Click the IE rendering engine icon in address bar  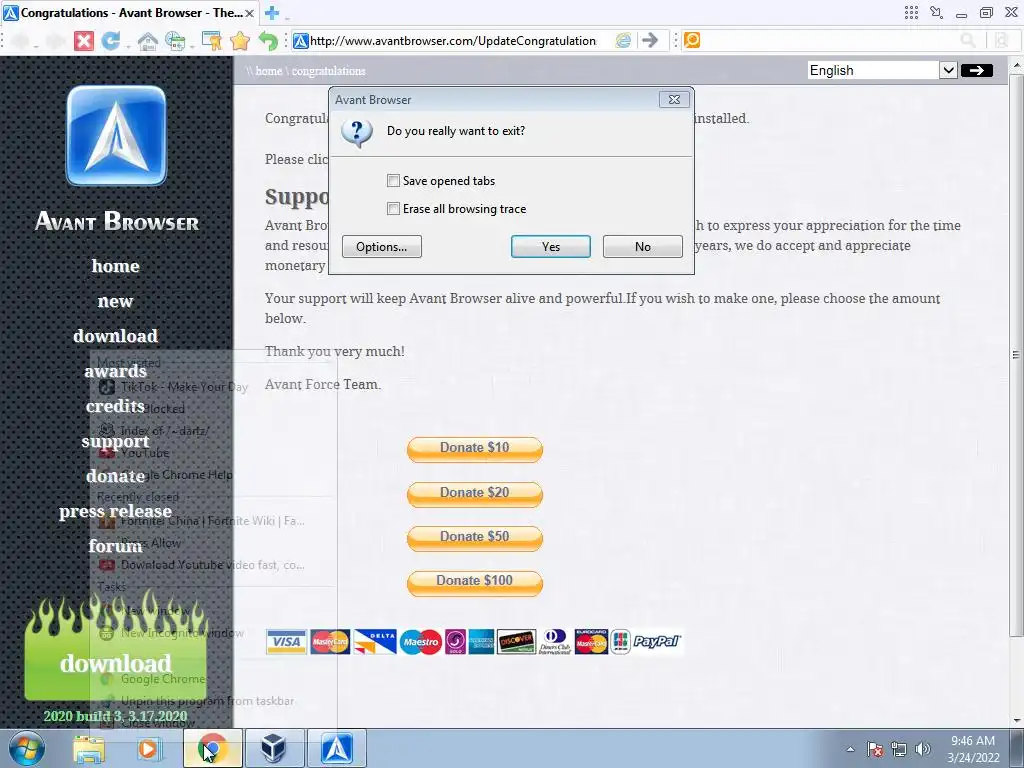click(x=623, y=40)
